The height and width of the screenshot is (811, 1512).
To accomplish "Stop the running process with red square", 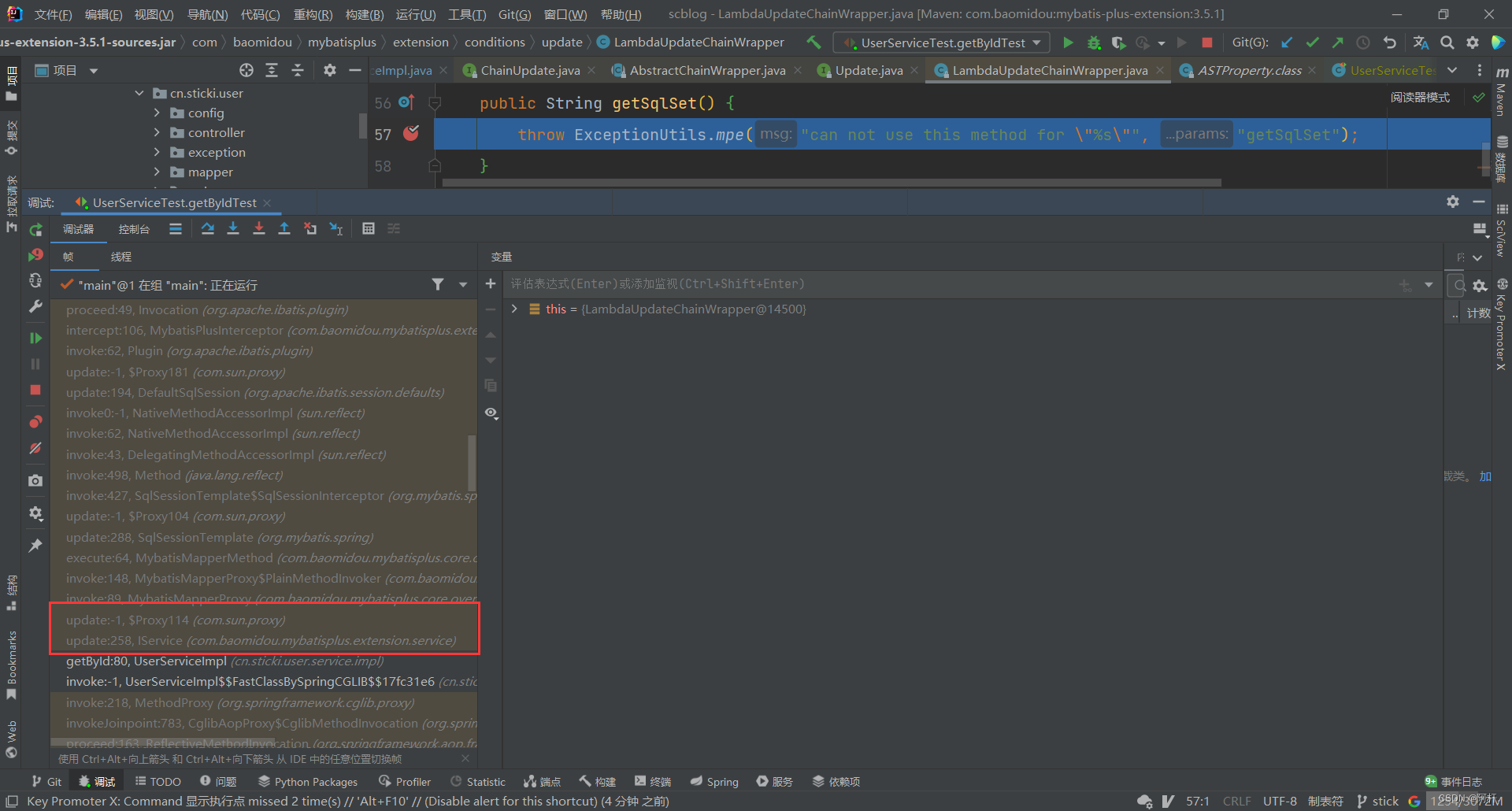I will [1206, 43].
